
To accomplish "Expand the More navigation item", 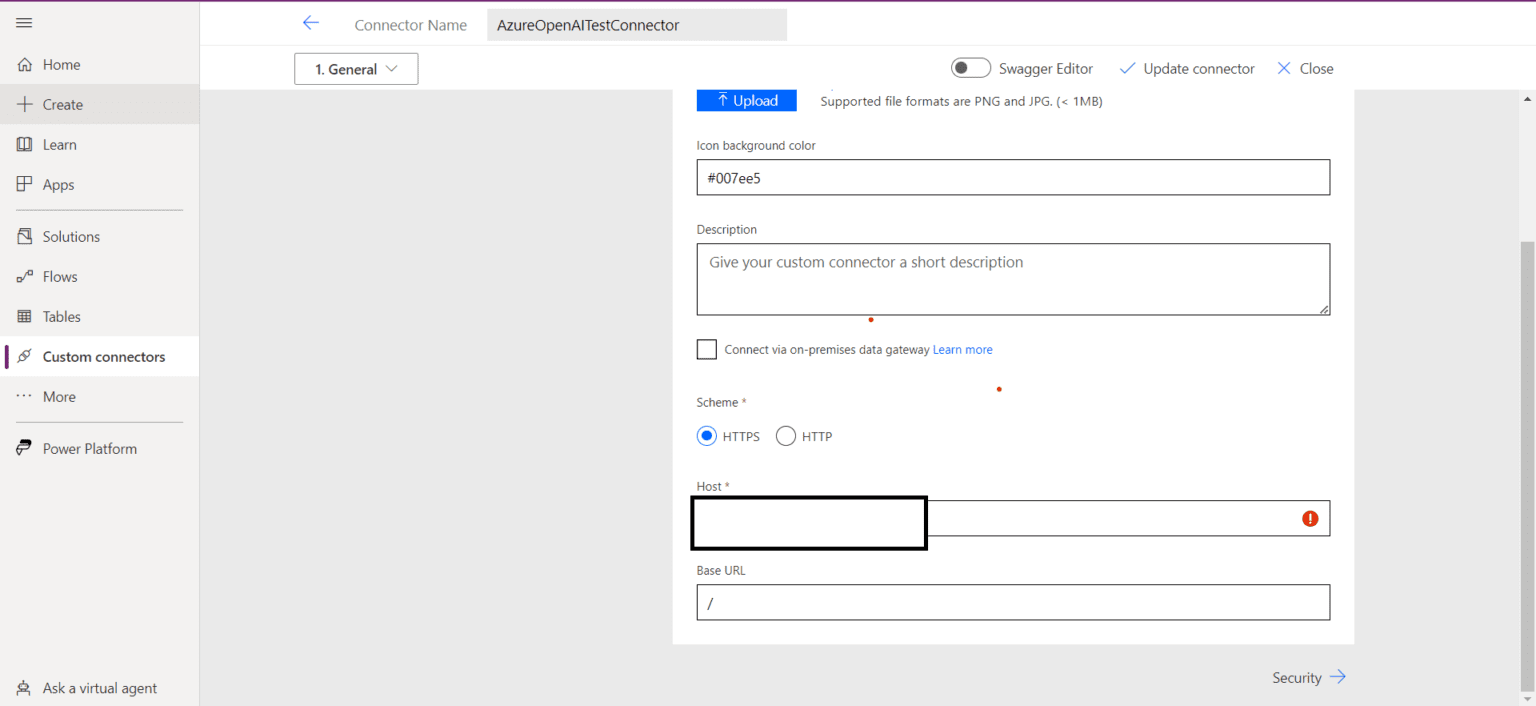I will pos(59,396).
